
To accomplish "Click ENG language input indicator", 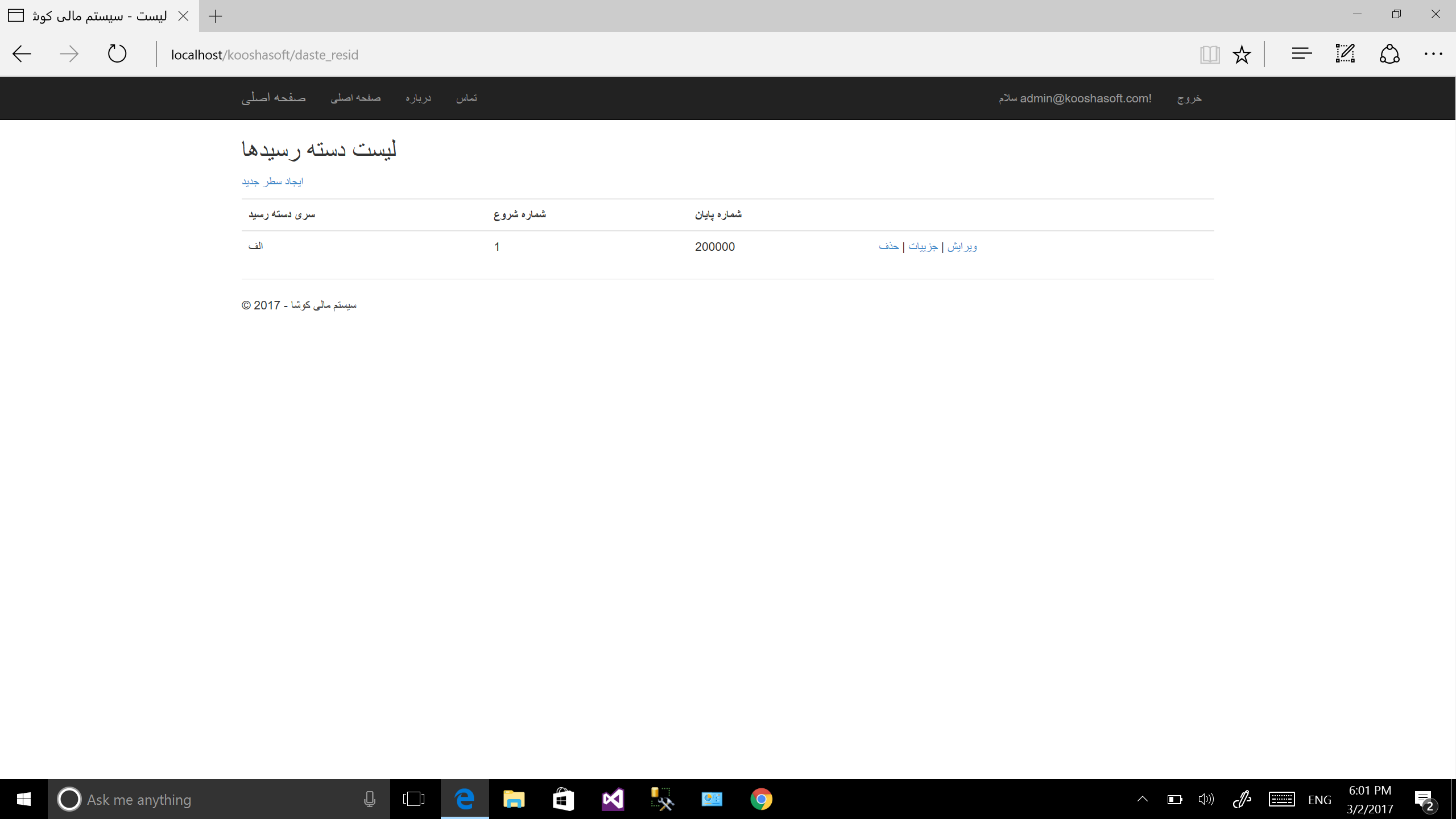I will [x=1319, y=800].
